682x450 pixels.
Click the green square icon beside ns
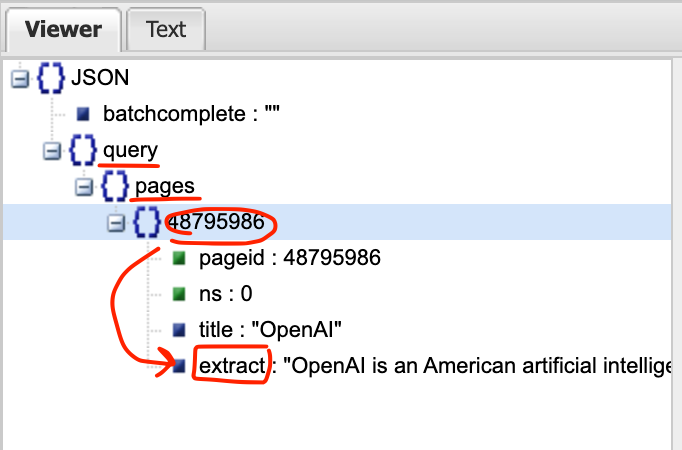179,294
